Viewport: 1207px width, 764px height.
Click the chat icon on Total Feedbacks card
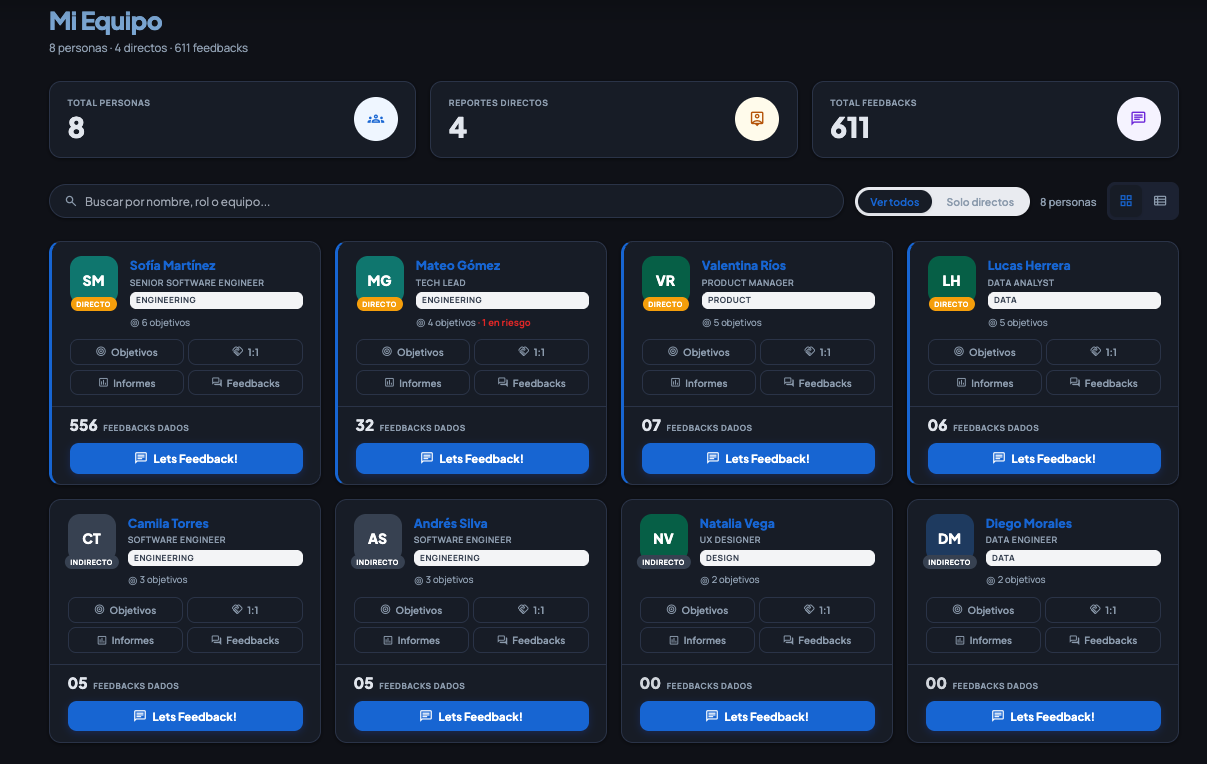1138,118
